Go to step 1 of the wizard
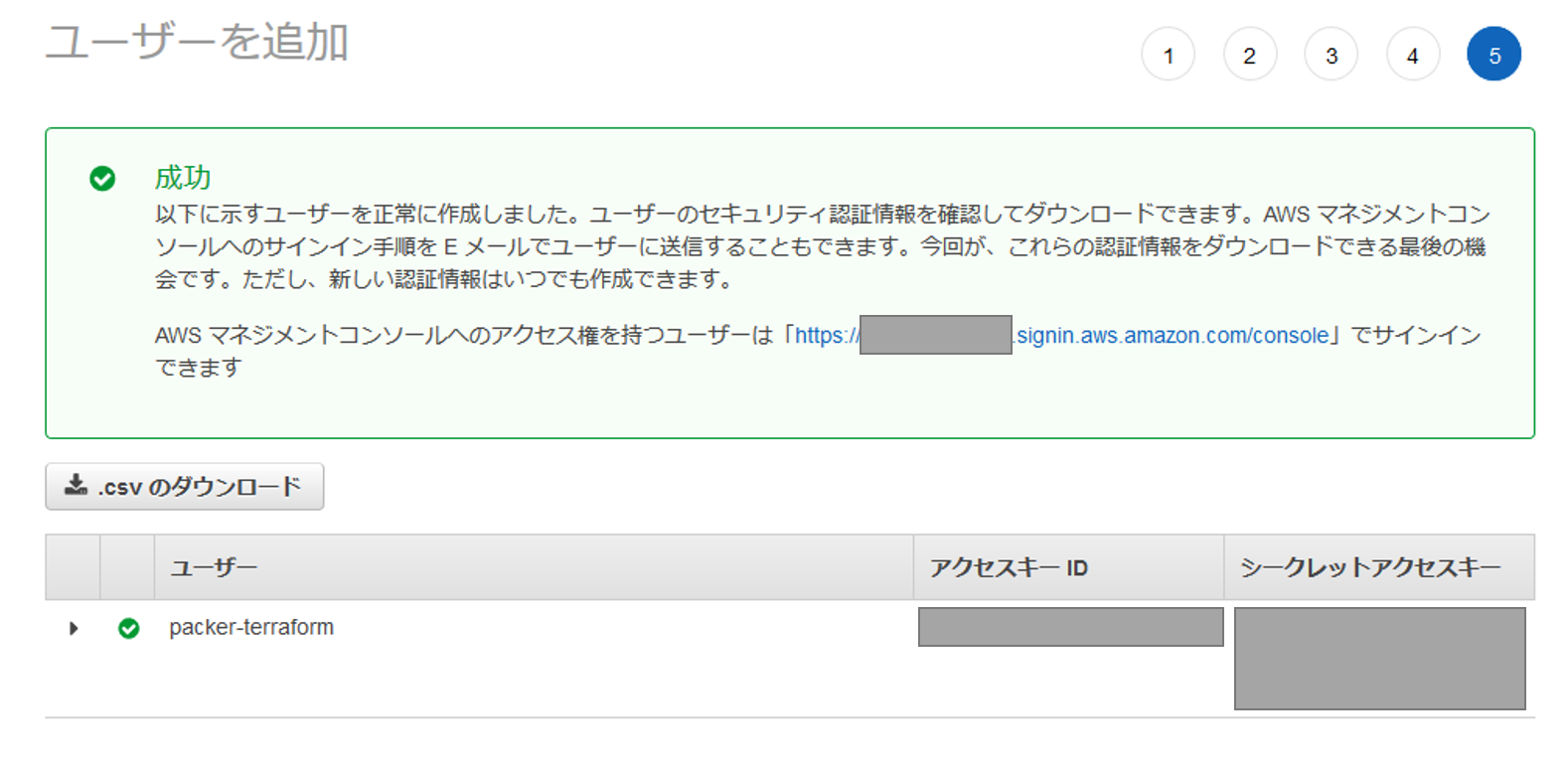This screenshot has width=1568, height=768. (x=1168, y=55)
